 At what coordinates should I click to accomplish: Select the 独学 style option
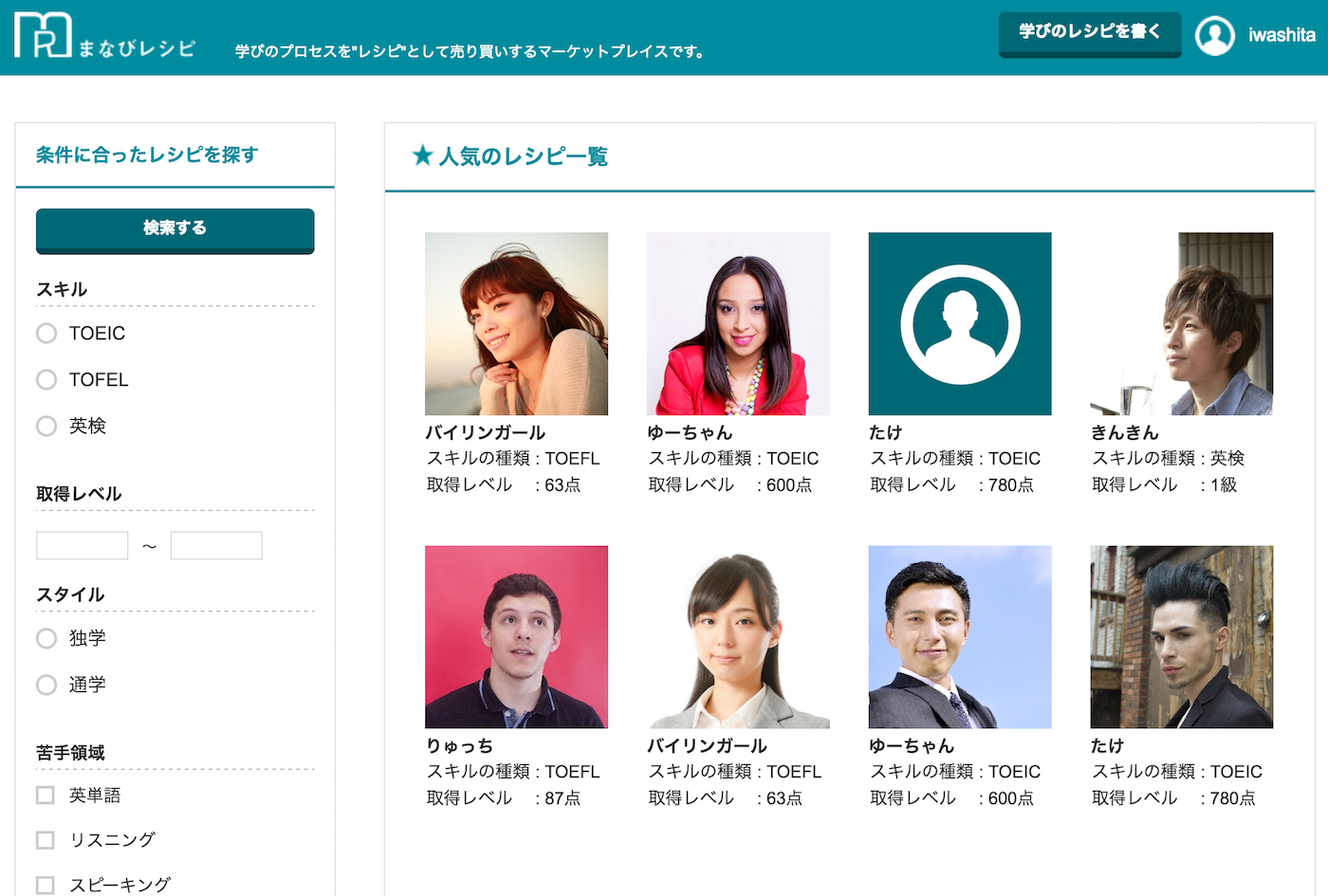[46, 639]
